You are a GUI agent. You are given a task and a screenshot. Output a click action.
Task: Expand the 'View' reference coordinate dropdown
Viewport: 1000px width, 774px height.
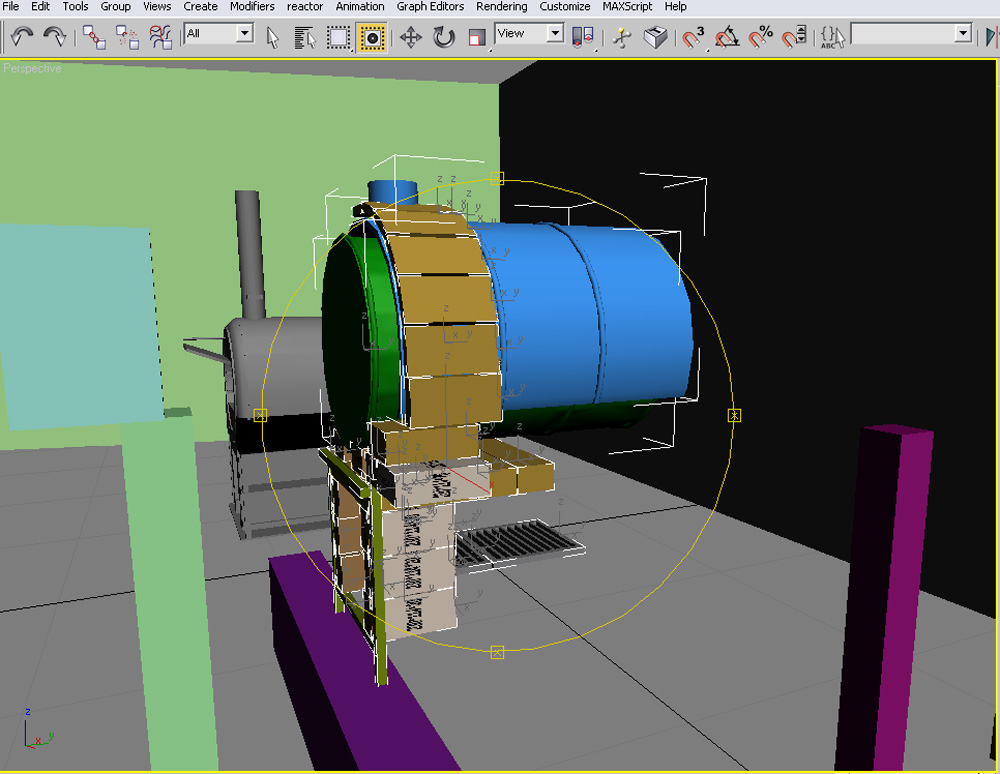coord(555,34)
